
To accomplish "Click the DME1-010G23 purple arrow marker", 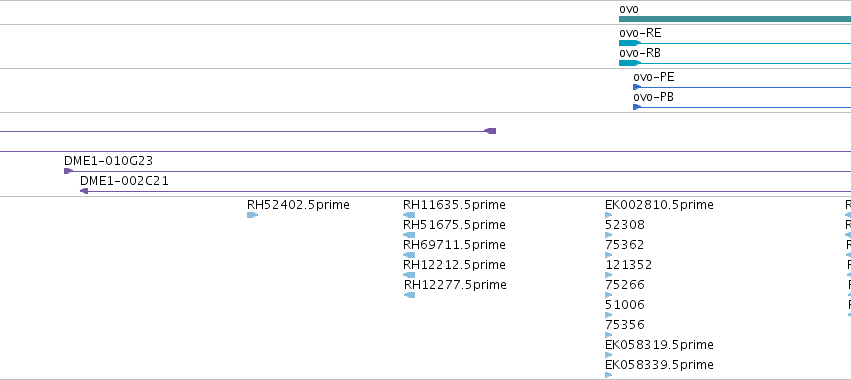I will tap(68, 171).
